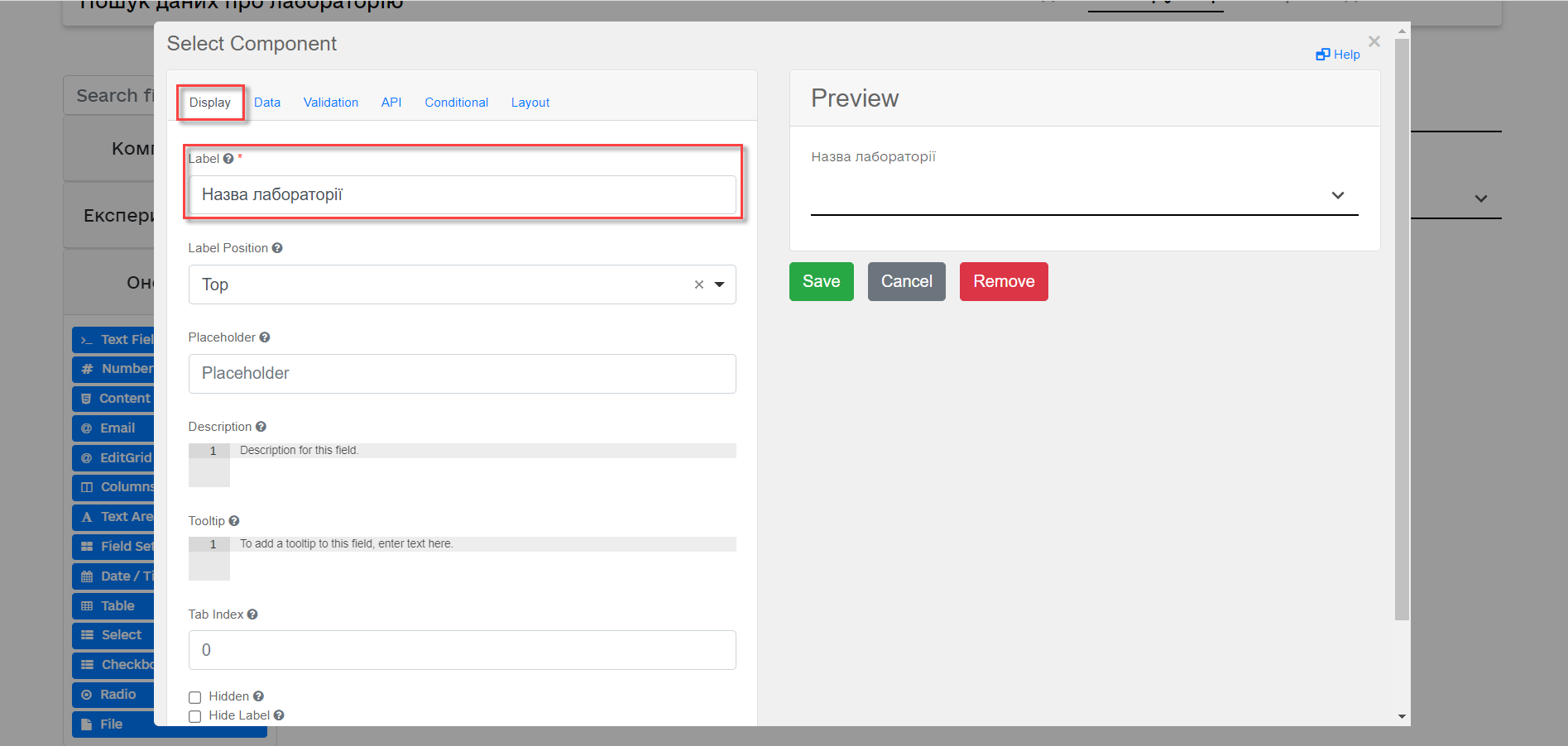The height and width of the screenshot is (746, 1568).
Task: Add the Table component button
Action: coord(113,606)
